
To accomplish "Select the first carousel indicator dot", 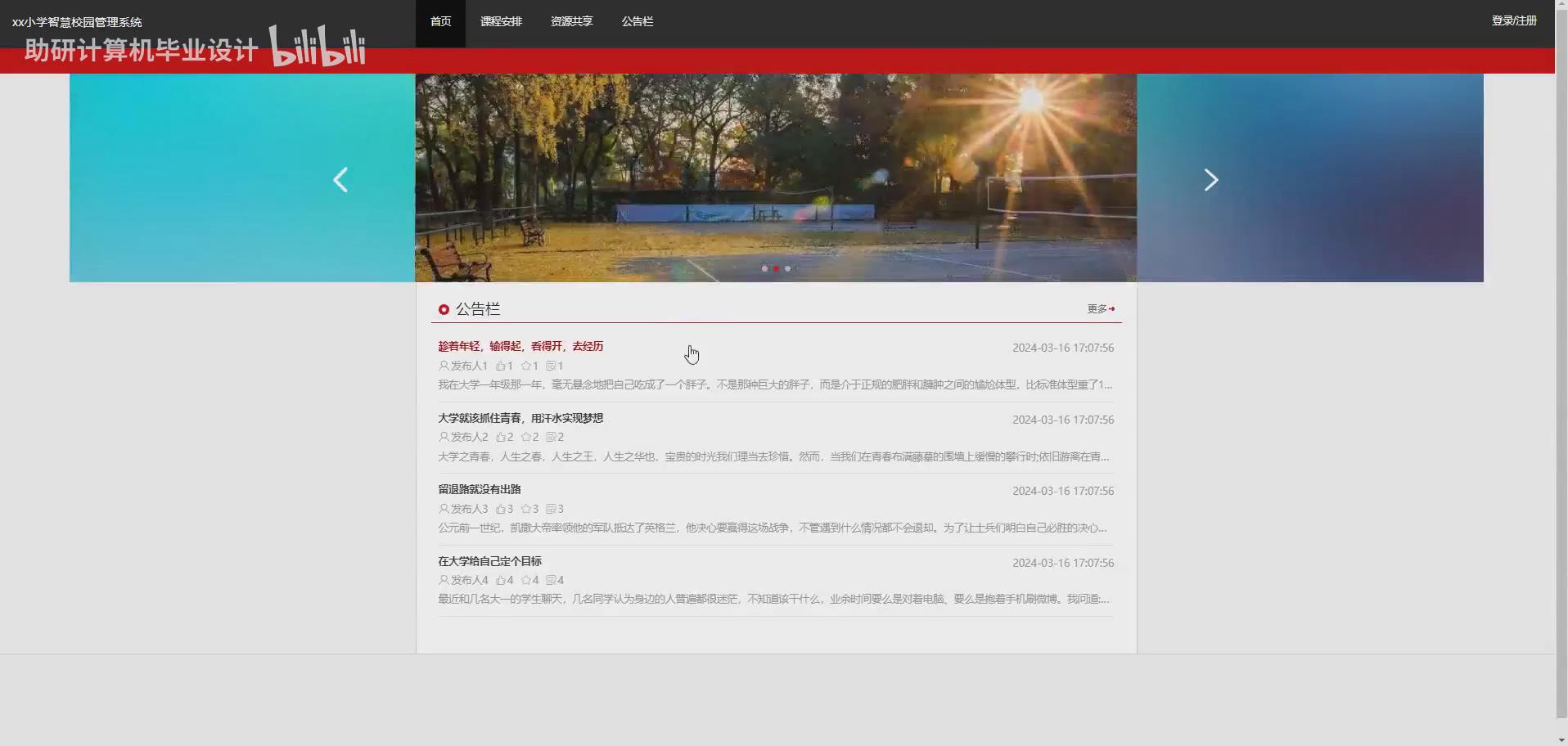I will [764, 268].
